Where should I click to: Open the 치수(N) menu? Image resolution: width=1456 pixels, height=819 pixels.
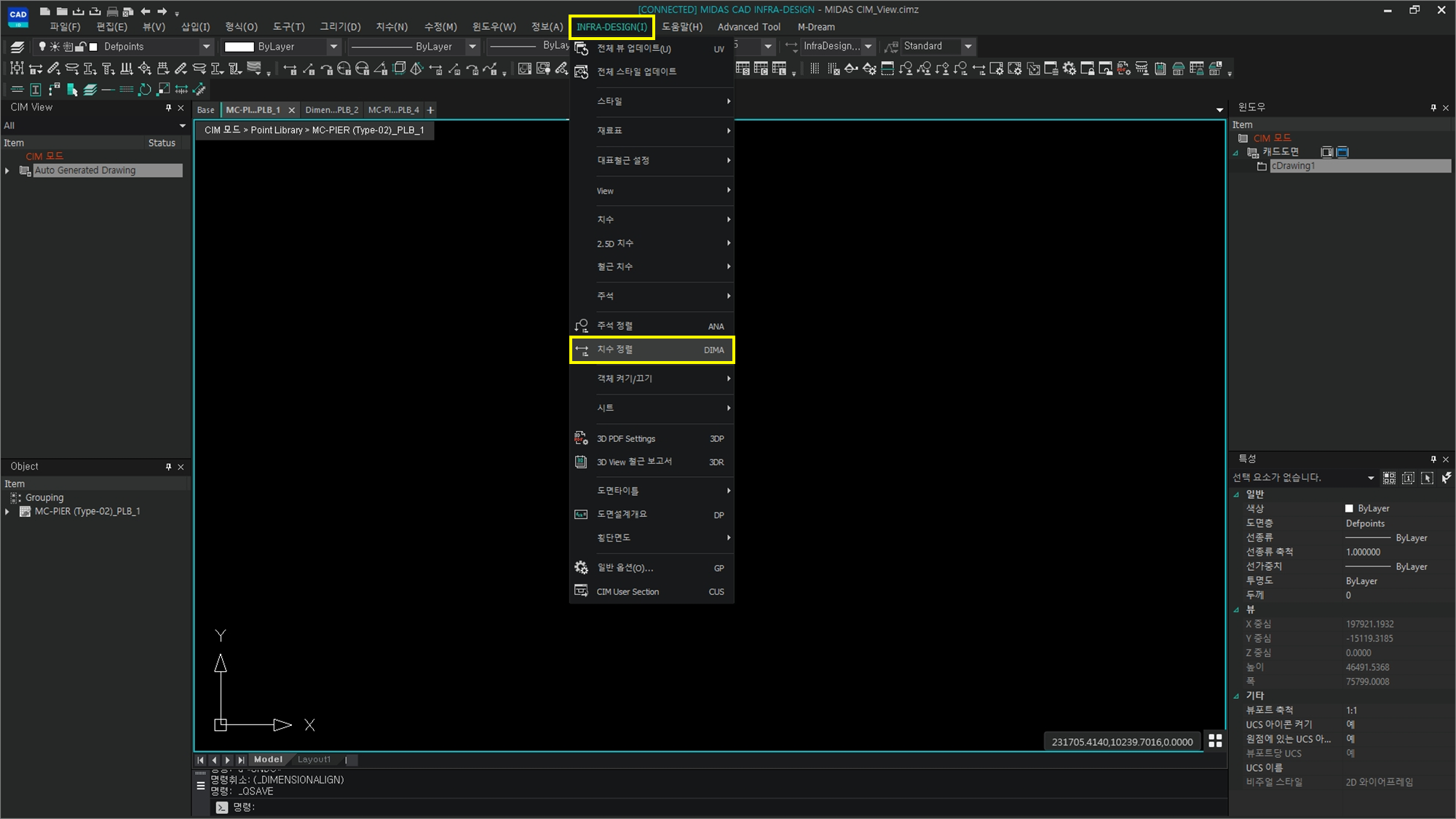tap(392, 27)
